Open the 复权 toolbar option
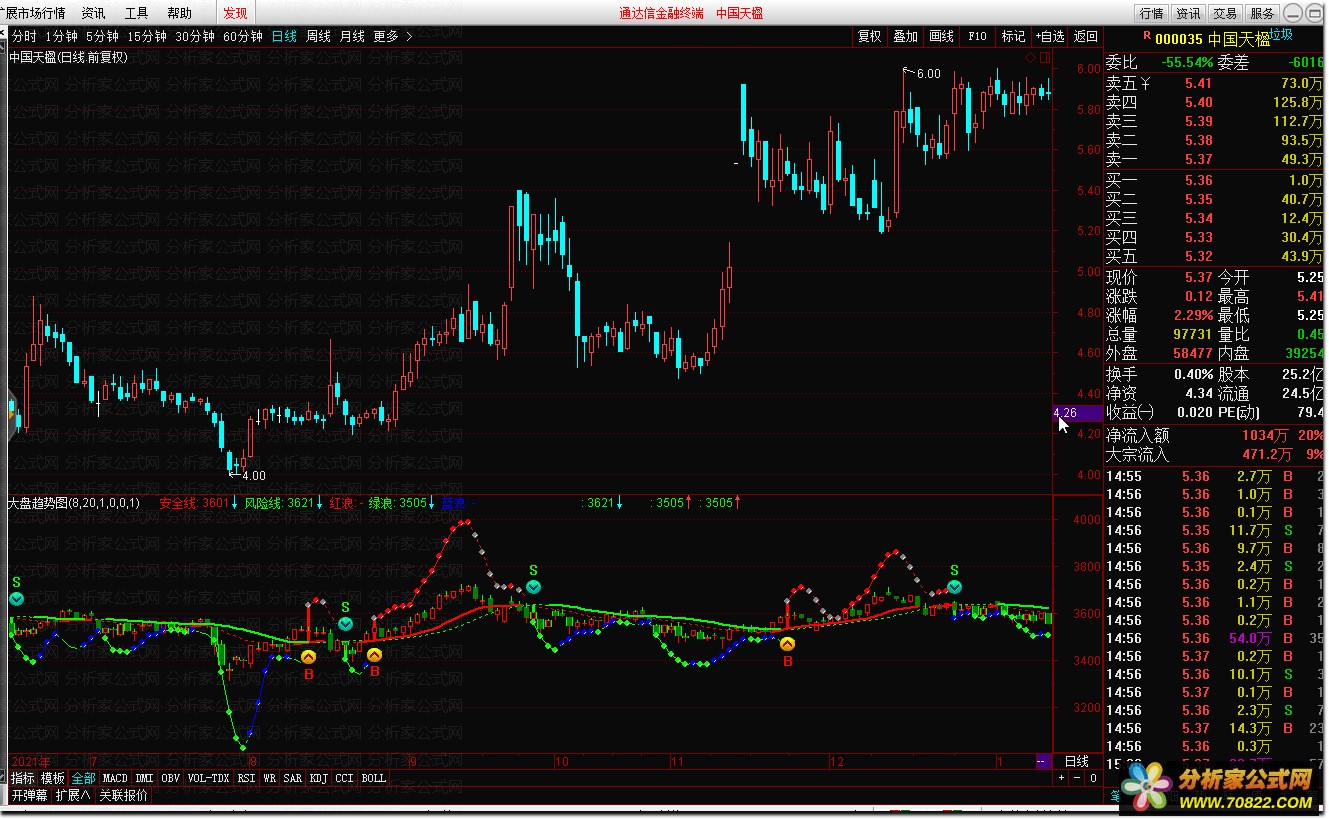1329x819 pixels. pyautogui.click(x=870, y=36)
